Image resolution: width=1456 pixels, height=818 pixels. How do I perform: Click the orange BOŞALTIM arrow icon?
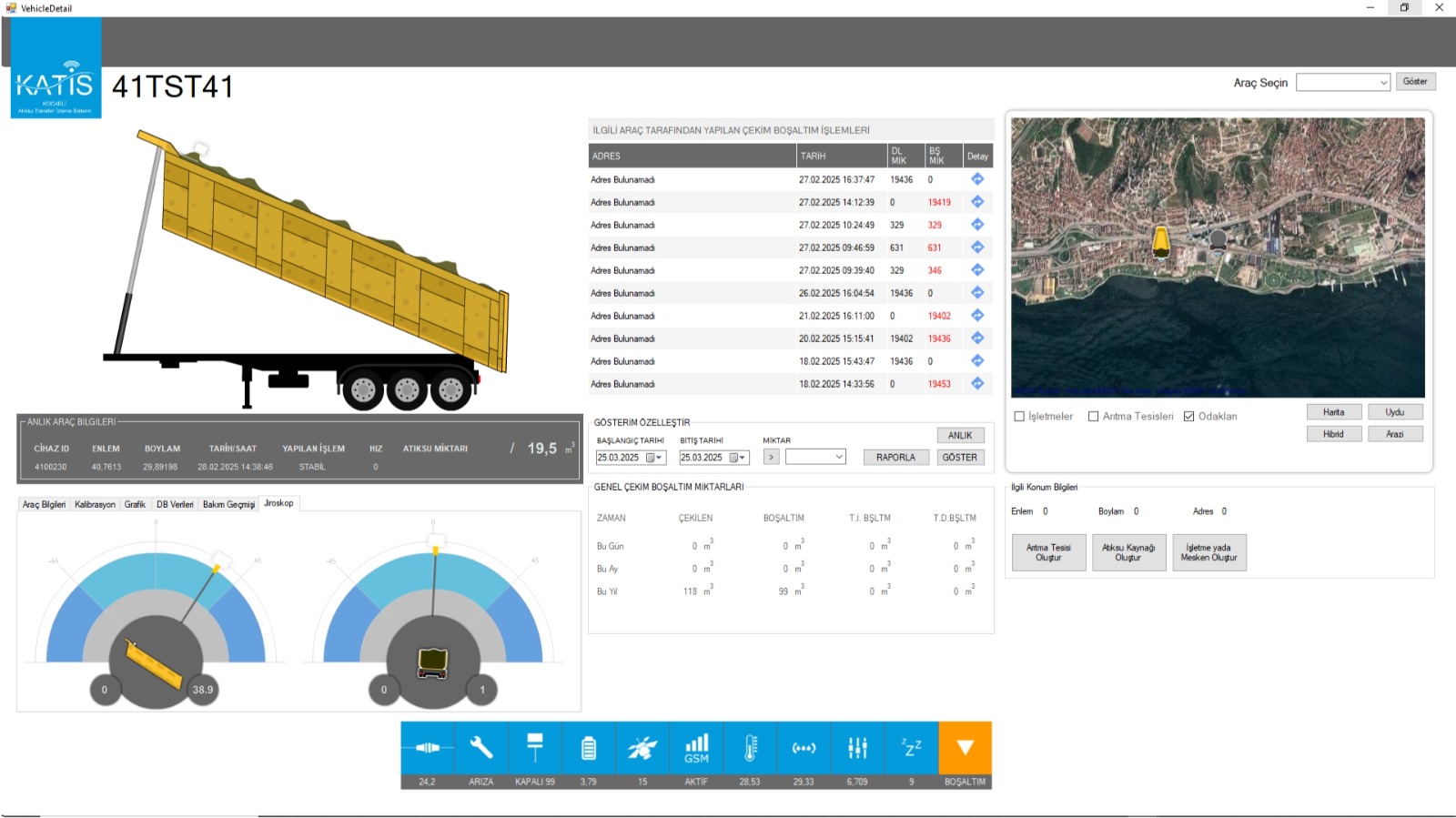pyautogui.click(x=966, y=748)
